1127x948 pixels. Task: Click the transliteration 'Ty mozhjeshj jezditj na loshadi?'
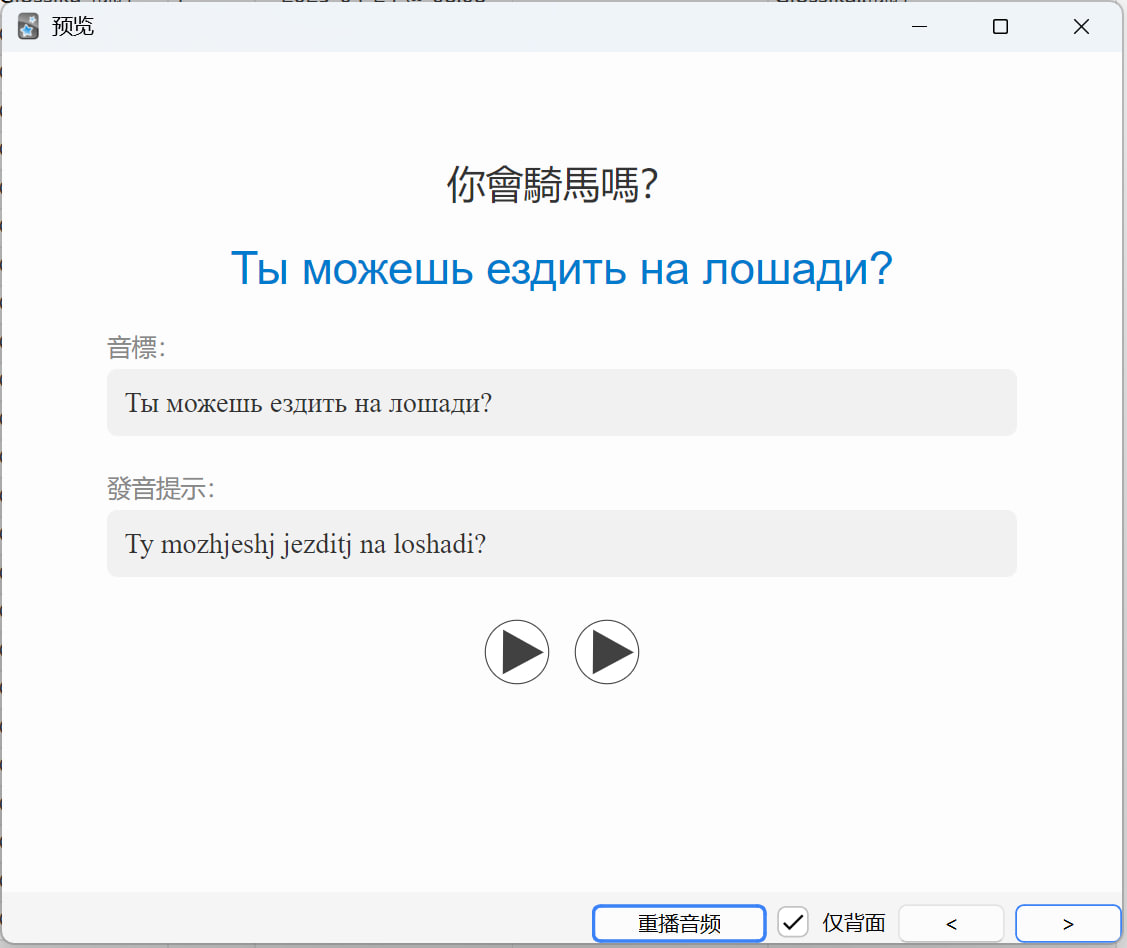pos(305,544)
